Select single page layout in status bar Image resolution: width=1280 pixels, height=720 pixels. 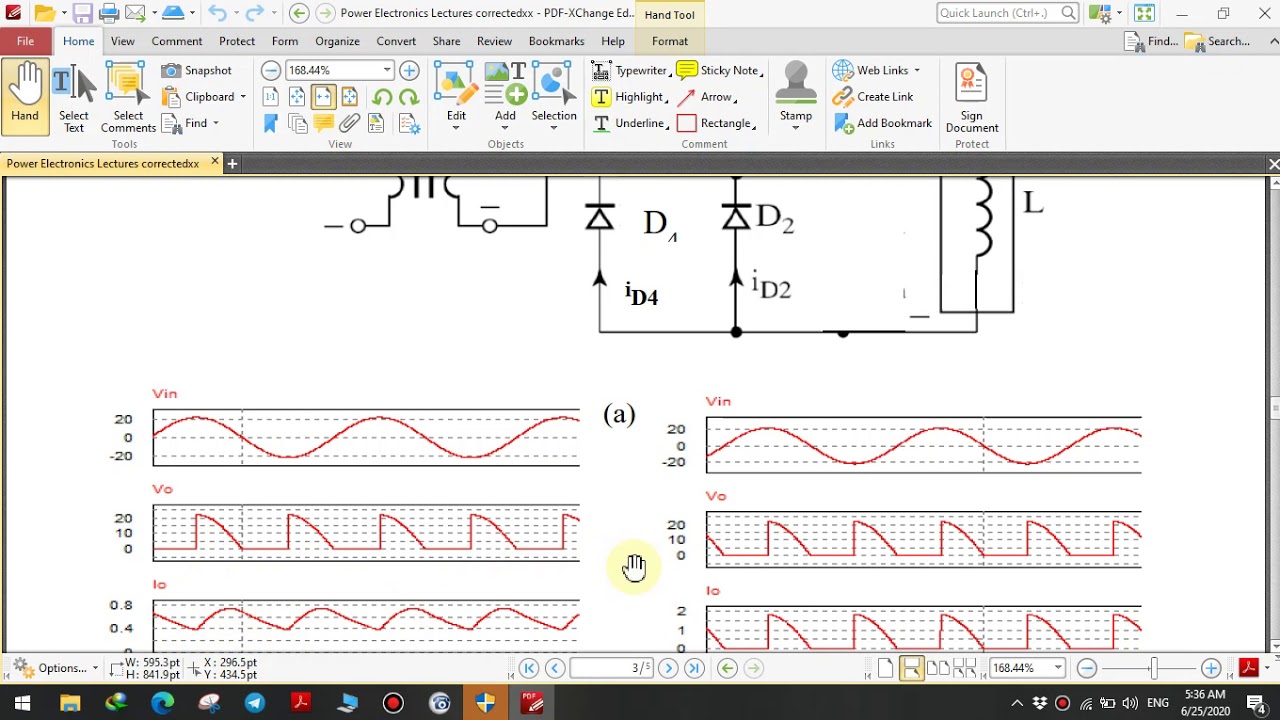tap(886, 668)
